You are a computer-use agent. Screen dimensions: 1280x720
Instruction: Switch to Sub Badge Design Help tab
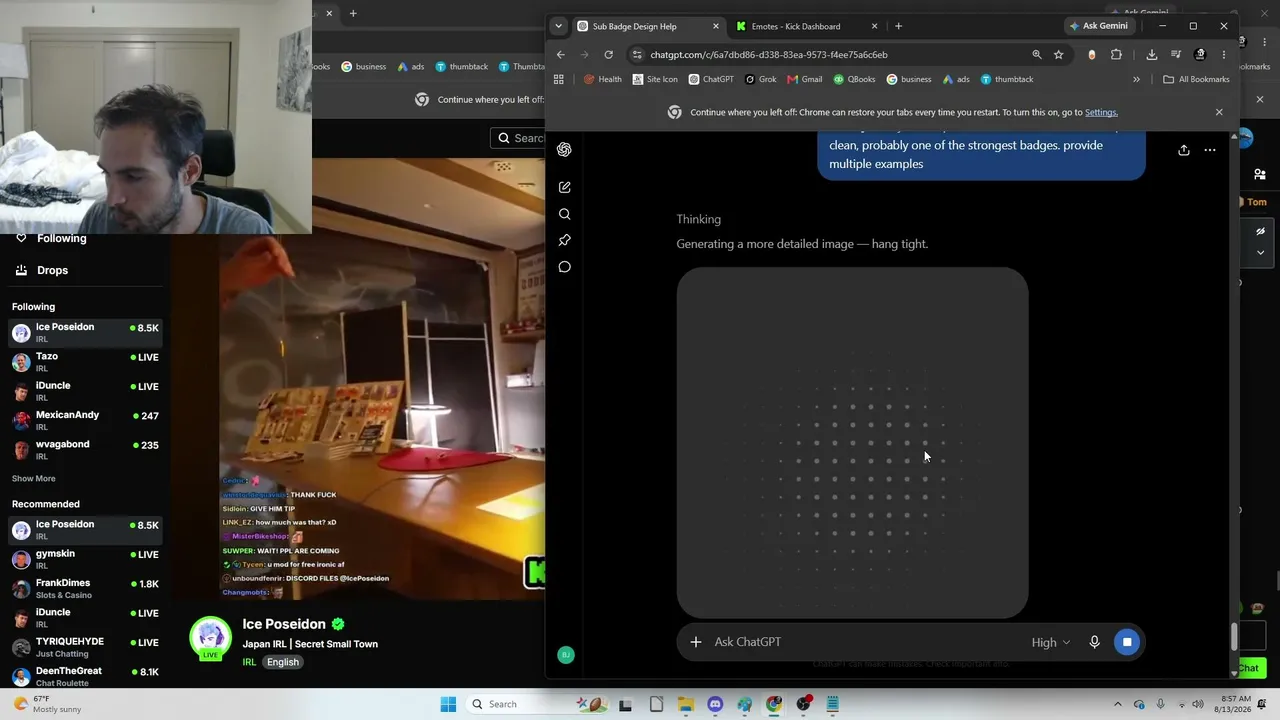click(648, 26)
